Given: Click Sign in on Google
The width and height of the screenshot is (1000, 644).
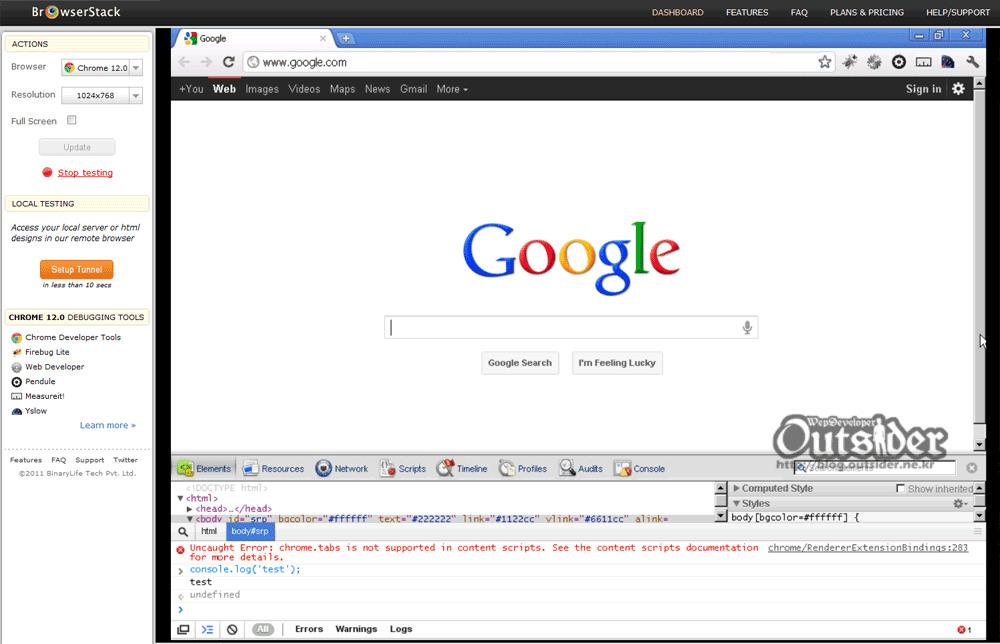Looking at the screenshot, I should click(x=923, y=89).
